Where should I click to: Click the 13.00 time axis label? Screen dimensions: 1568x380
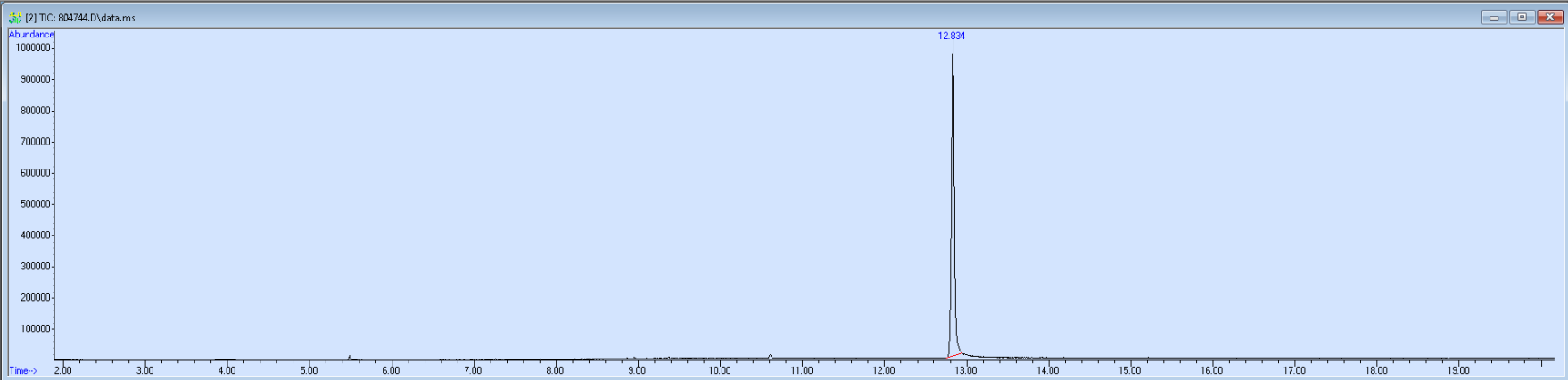click(x=966, y=370)
